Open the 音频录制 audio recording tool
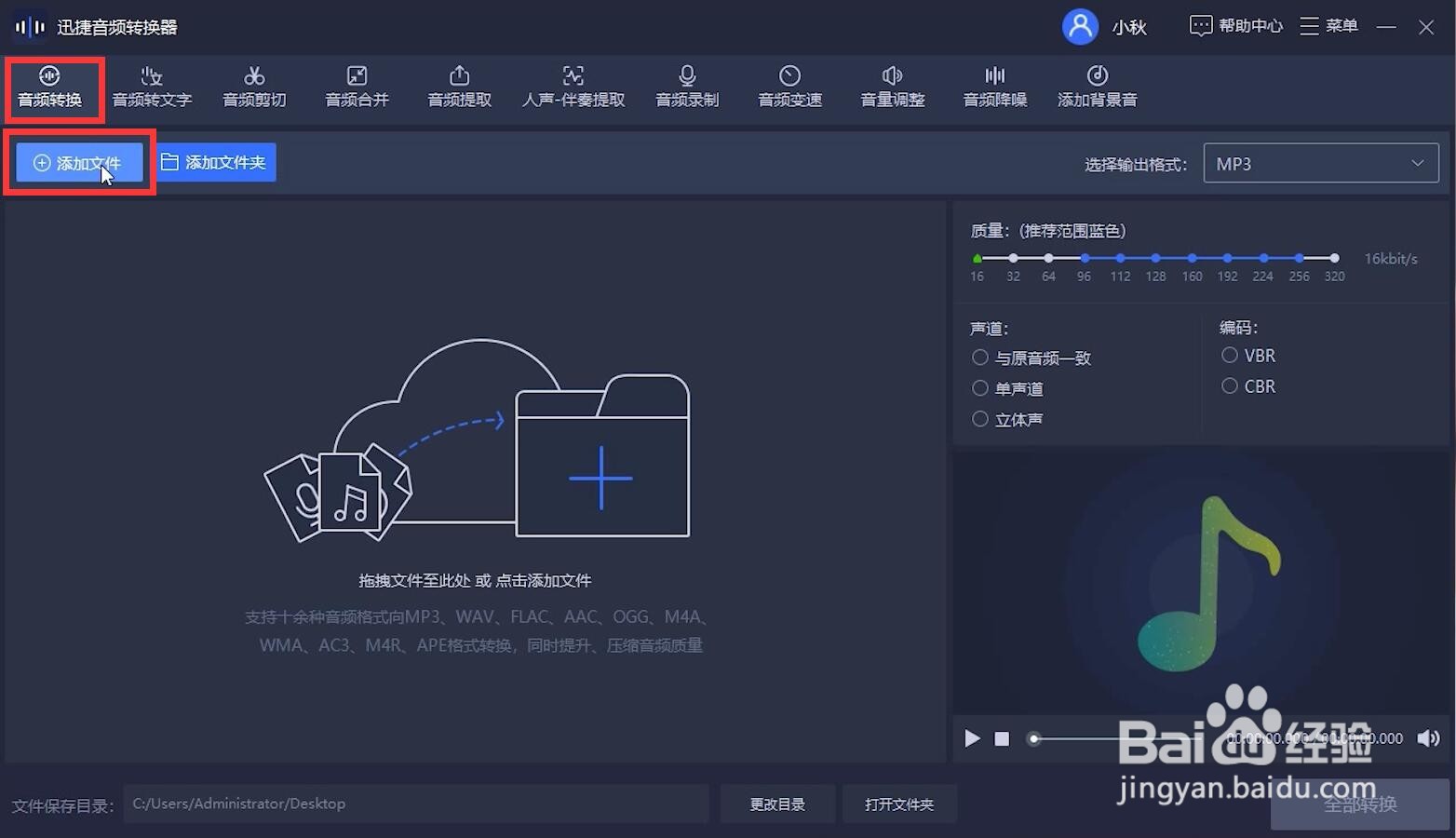The image size is (1456, 838). pos(687,88)
